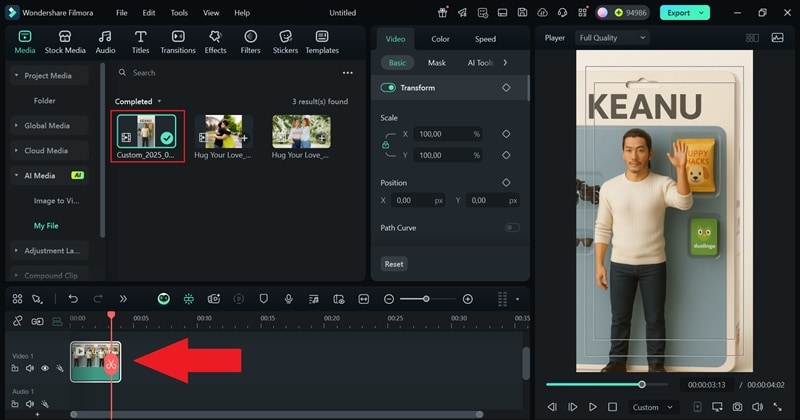Lock the Video 1 track

15,368
